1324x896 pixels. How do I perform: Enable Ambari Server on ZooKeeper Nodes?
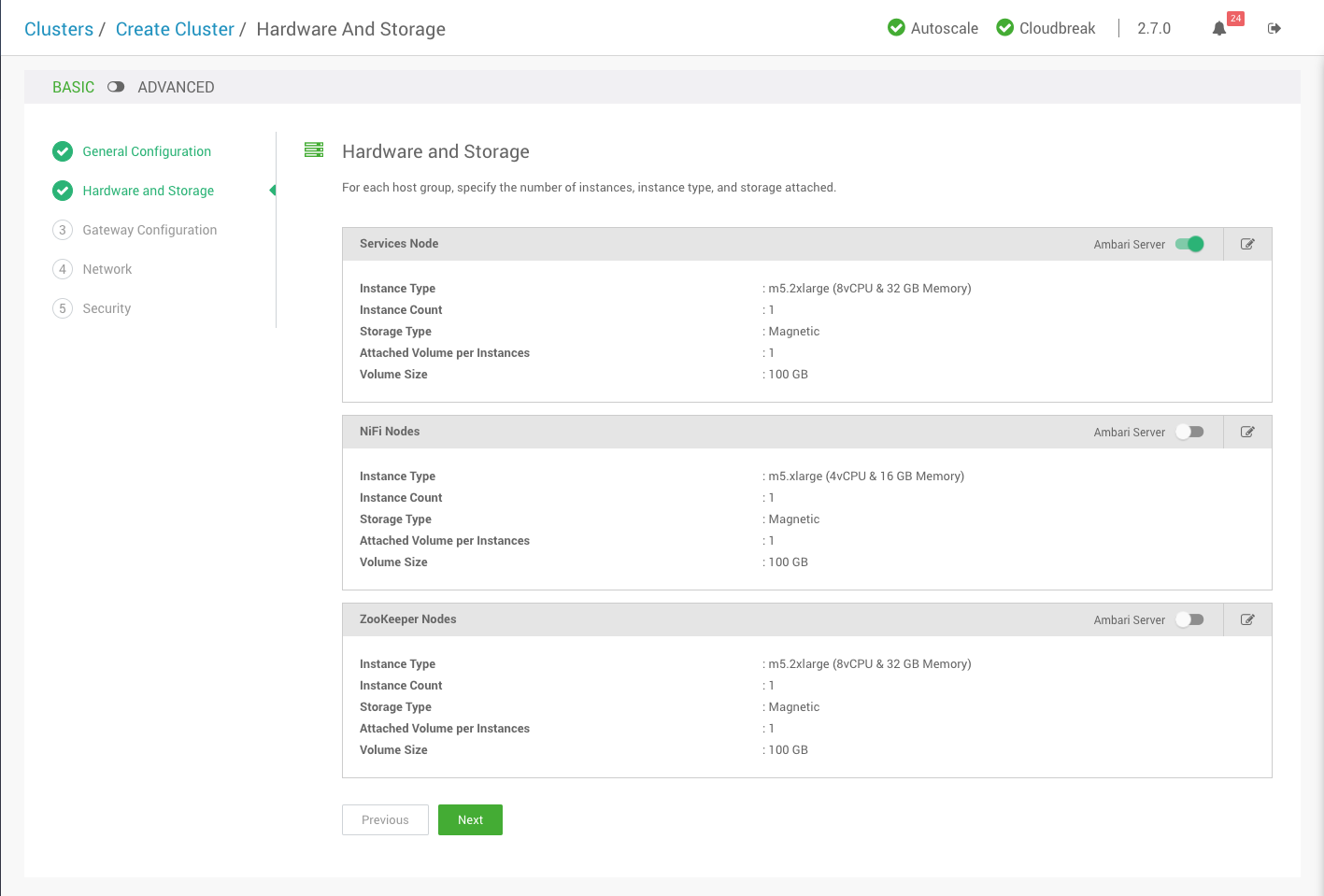[1189, 619]
